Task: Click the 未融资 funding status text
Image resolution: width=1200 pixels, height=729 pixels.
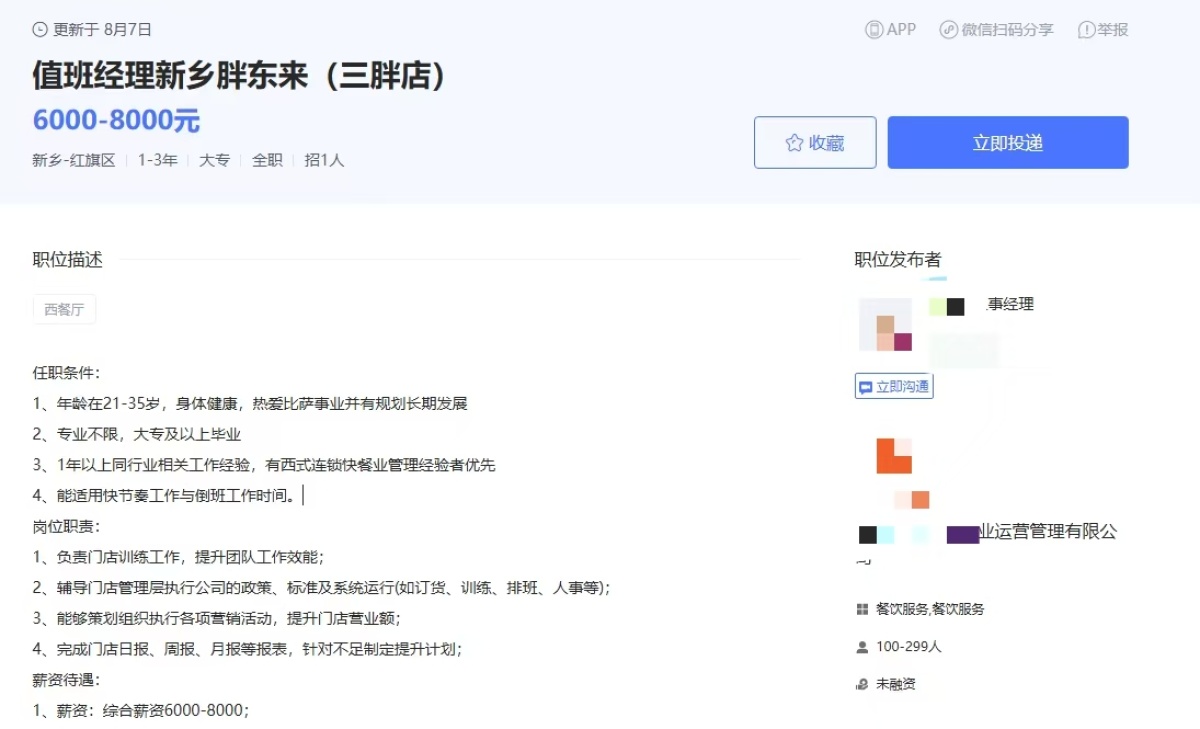Action: pos(896,685)
